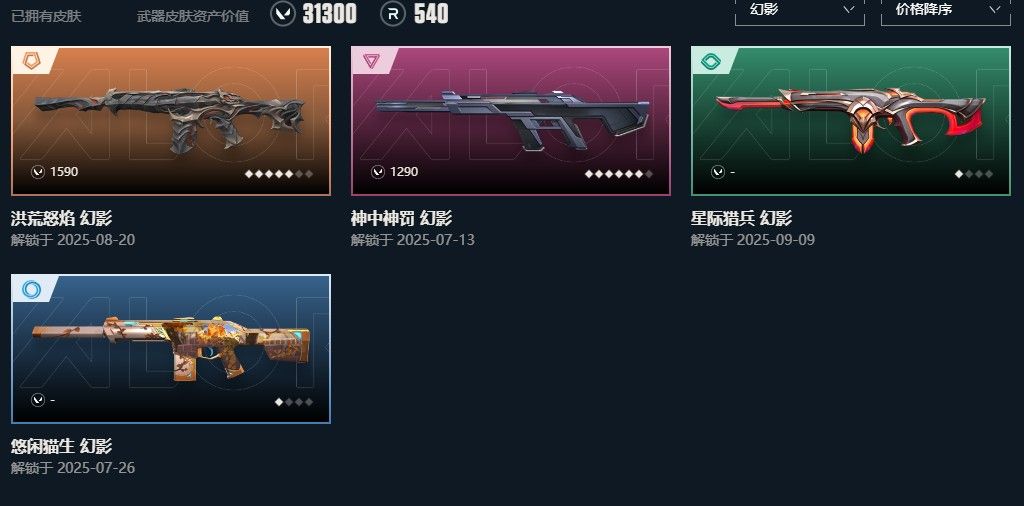Open the 已拥有皮肤 tab label
1024x506 pixels.
[x=46, y=16]
